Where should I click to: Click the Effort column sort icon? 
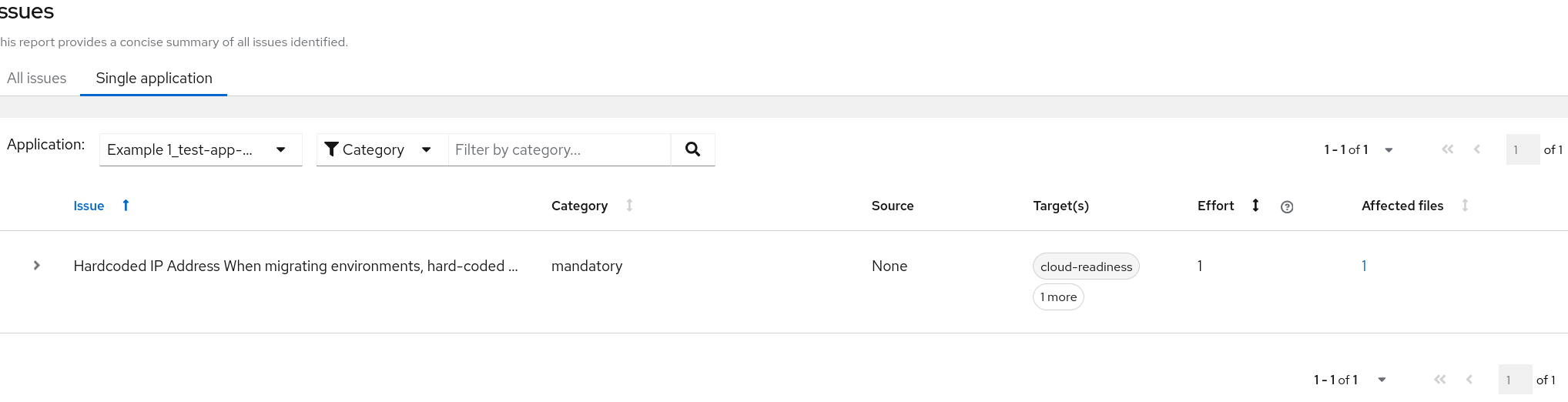click(x=1255, y=206)
